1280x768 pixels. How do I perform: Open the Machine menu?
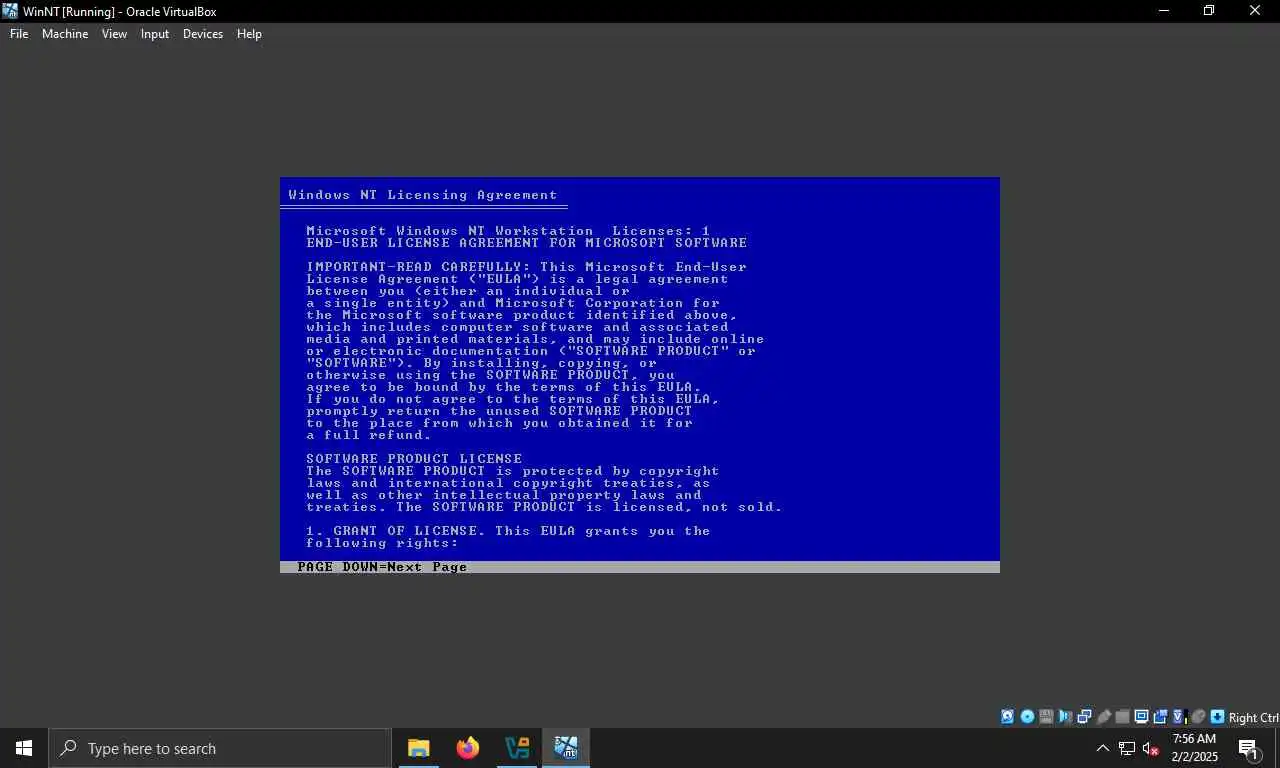tap(65, 34)
